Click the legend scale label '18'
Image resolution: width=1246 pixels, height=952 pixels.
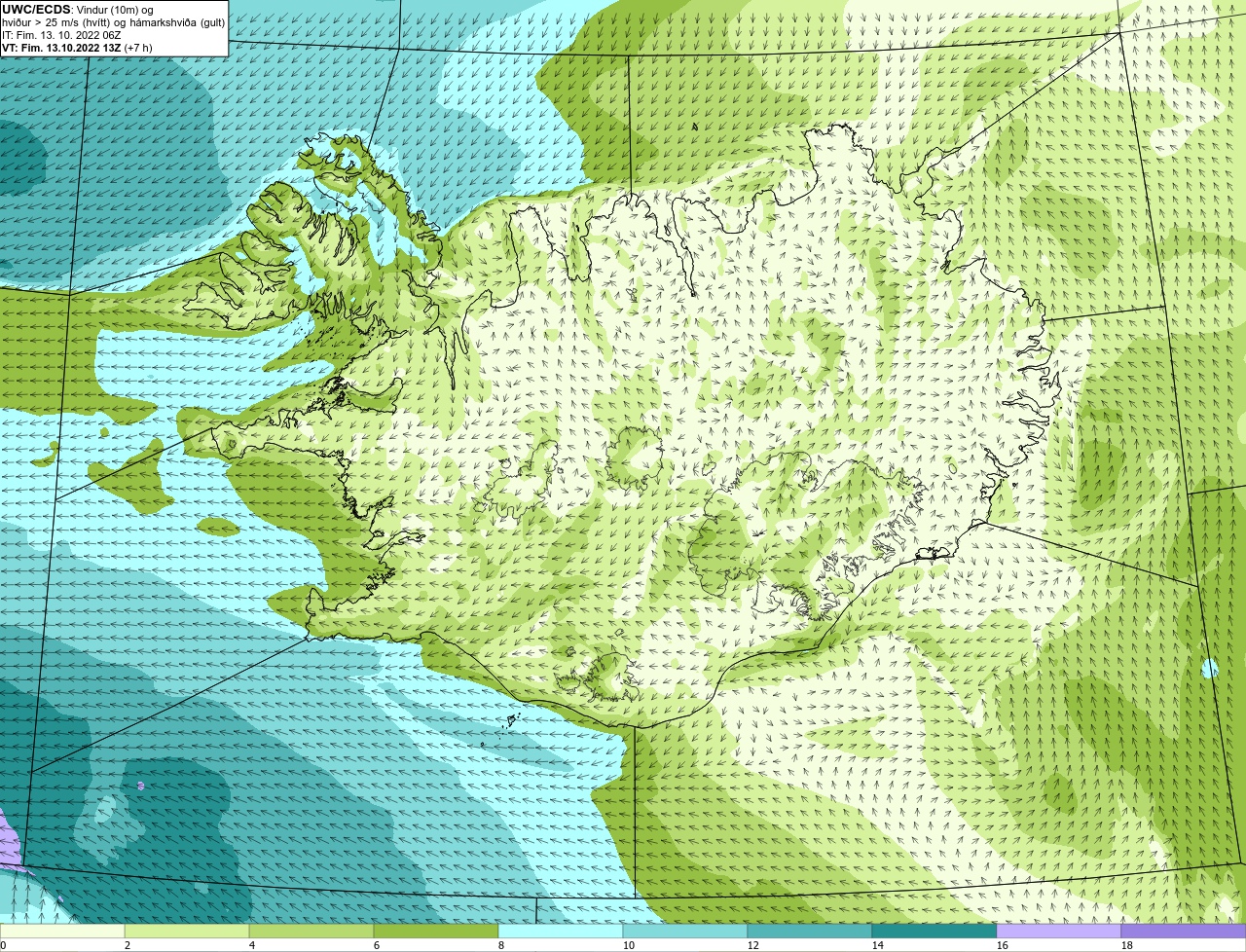(1127, 945)
